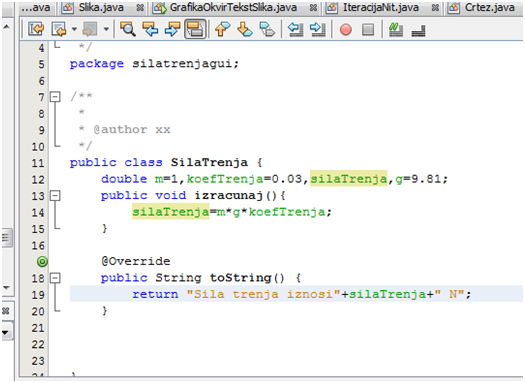Click the small close icon on left edge
This screenshot has width=525, height=383.
coord(6,311)
